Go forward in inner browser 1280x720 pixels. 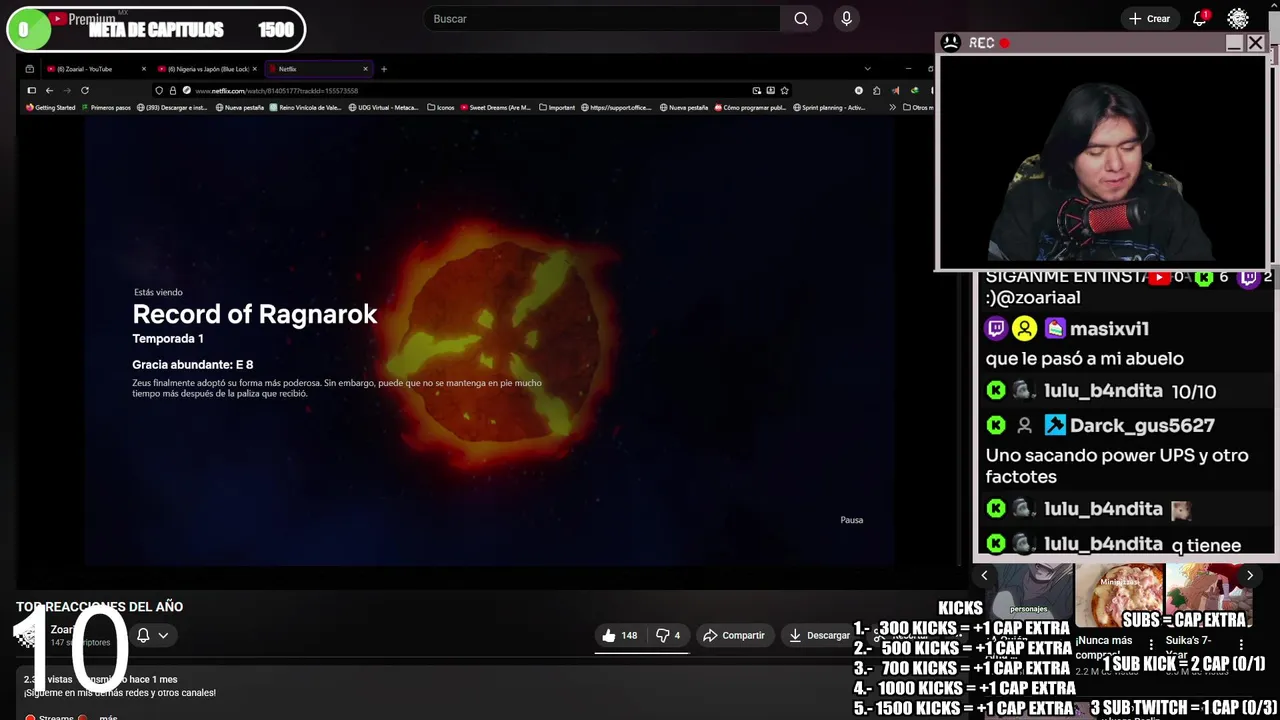pos(67,90)
